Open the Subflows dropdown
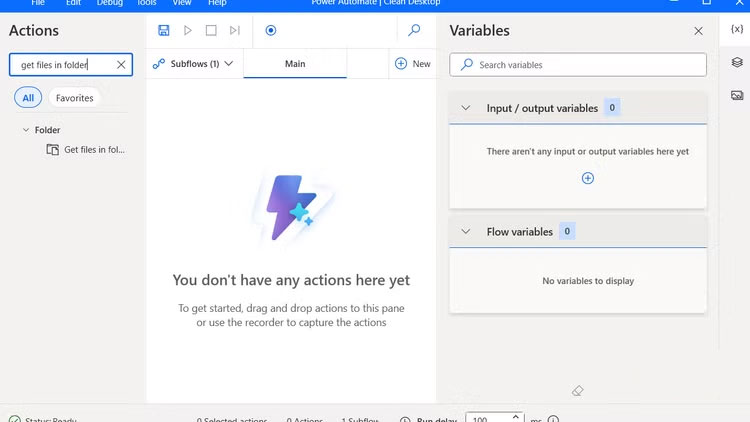The height and width of the screenshot is (422, 750). (193, 64)
